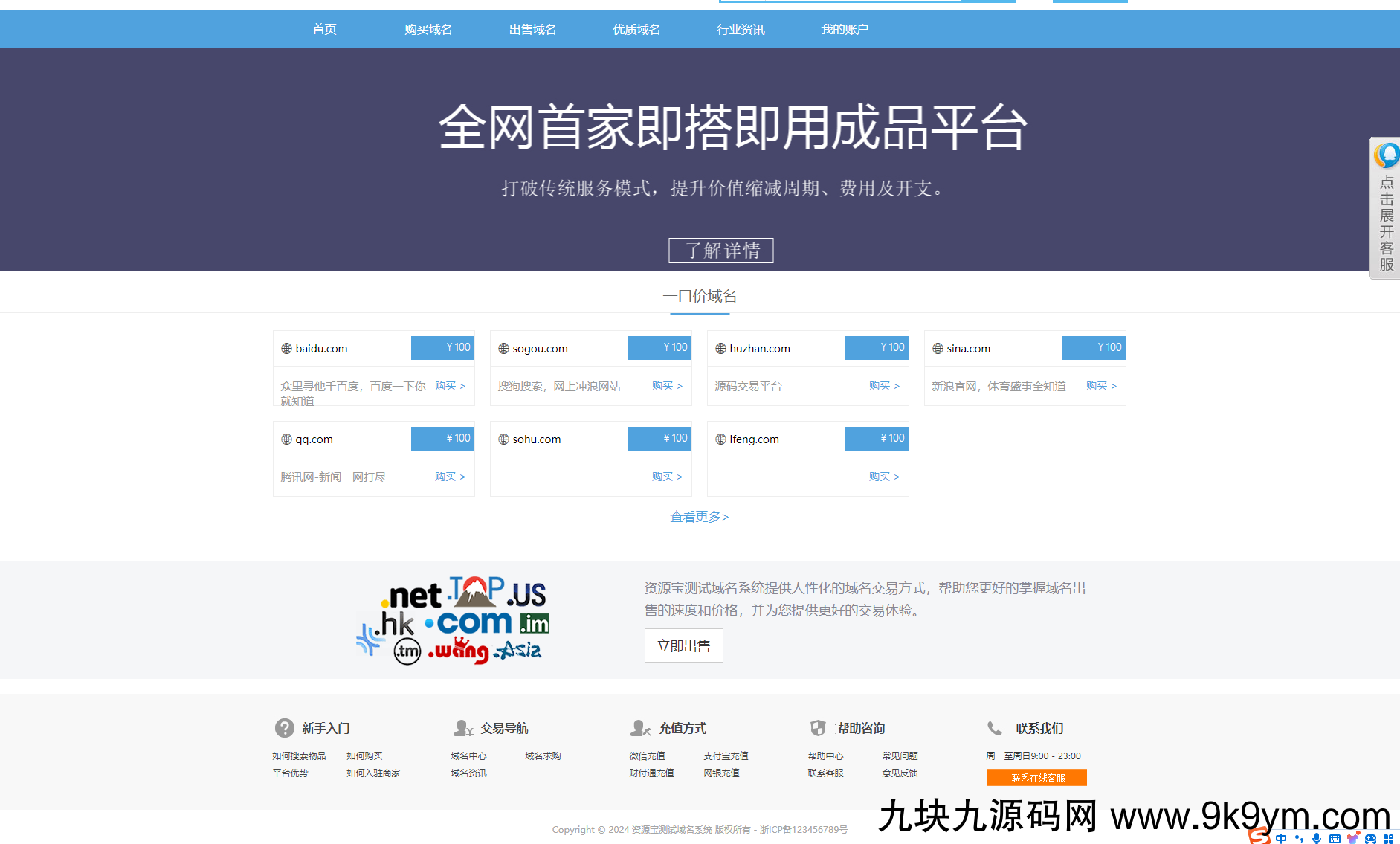1400x844 pixels.
Task: Open the 购买域名 navigation item
Action: pos(428,29)
